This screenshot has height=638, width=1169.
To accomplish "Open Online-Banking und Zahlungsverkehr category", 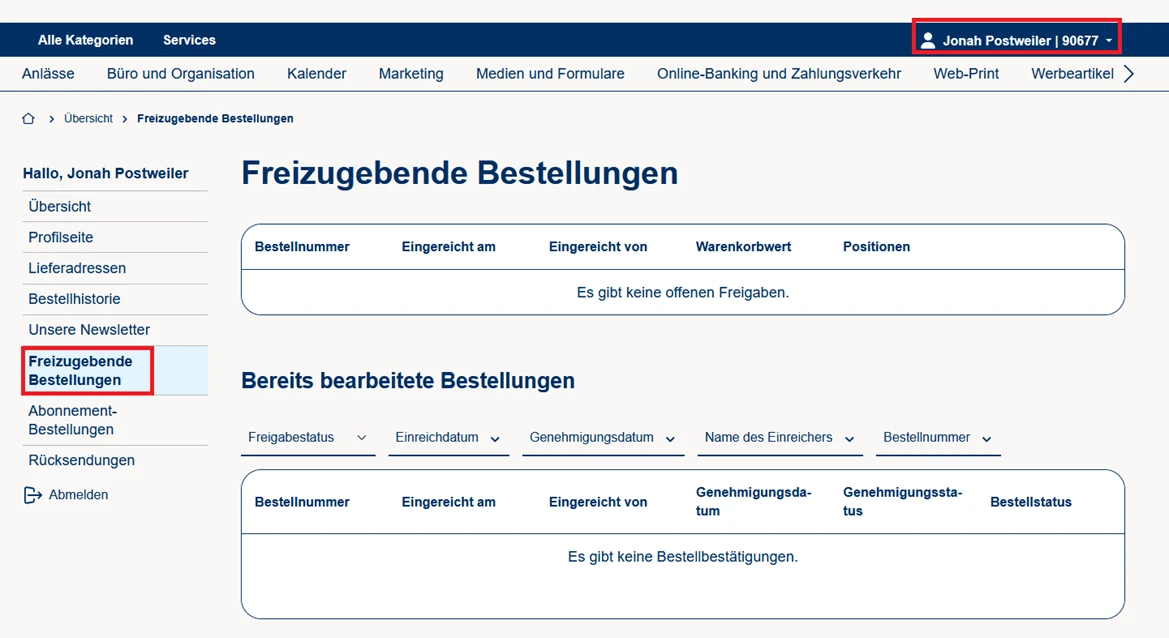I will [778, 74].
